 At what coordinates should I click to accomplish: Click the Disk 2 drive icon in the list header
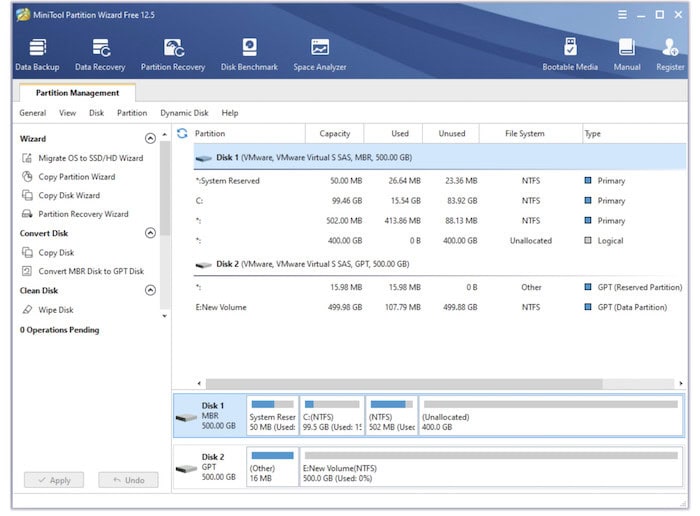coord(204,265)
